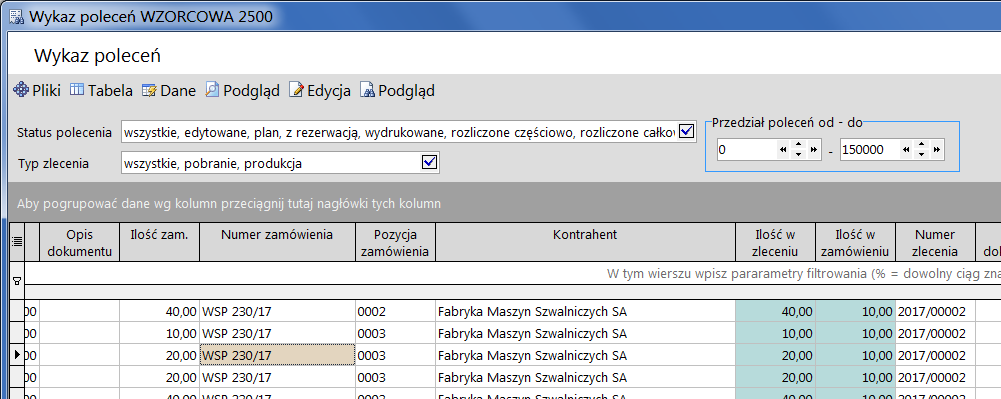Screen dimensions: 1001x399
Task: Open the Pliki menu icon
Action: coord(21,91)
